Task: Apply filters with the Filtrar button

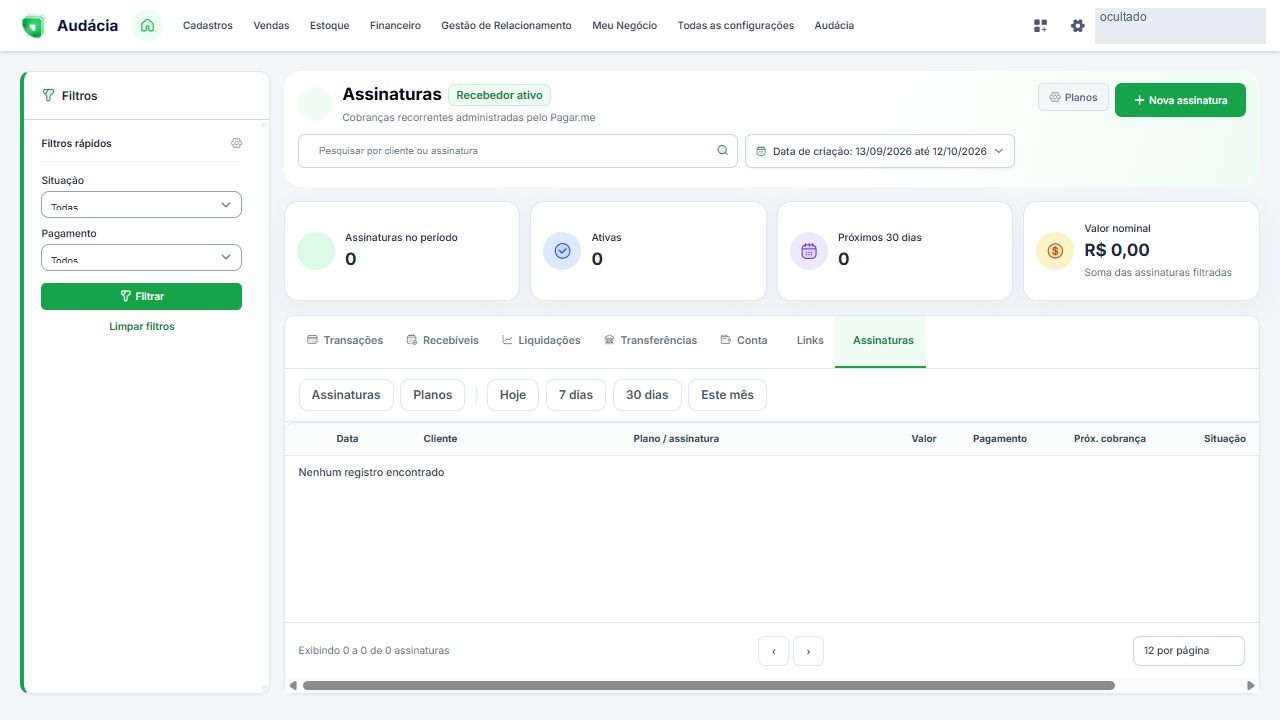Action: (x=141, y=296)
